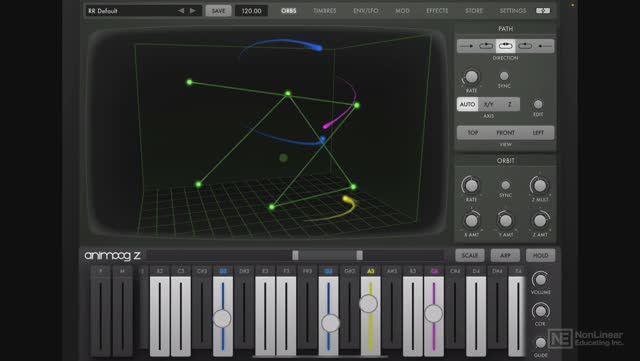
Task: Open the ENV/LFO tab
Action: 366,11
